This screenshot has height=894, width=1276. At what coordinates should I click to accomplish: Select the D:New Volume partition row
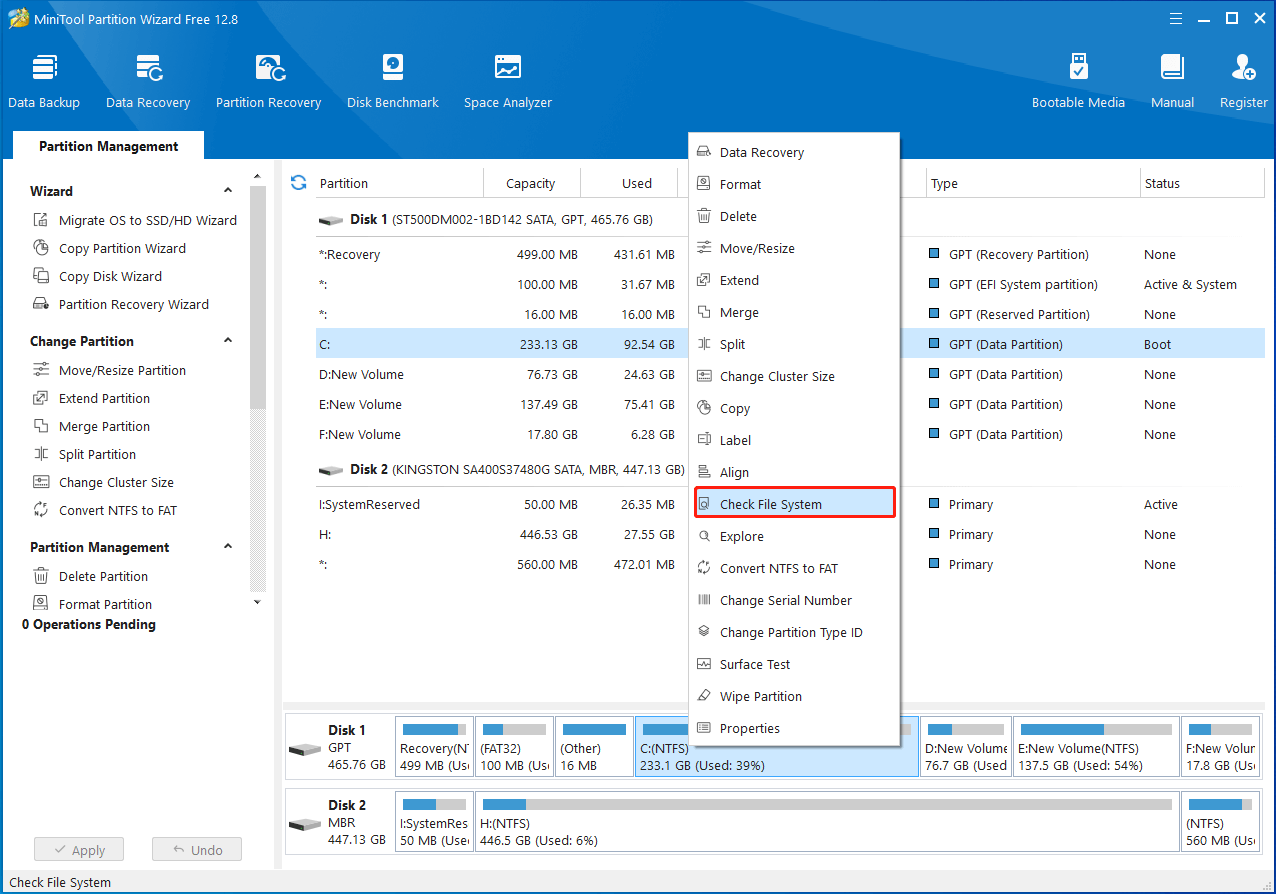coord(790,374)
